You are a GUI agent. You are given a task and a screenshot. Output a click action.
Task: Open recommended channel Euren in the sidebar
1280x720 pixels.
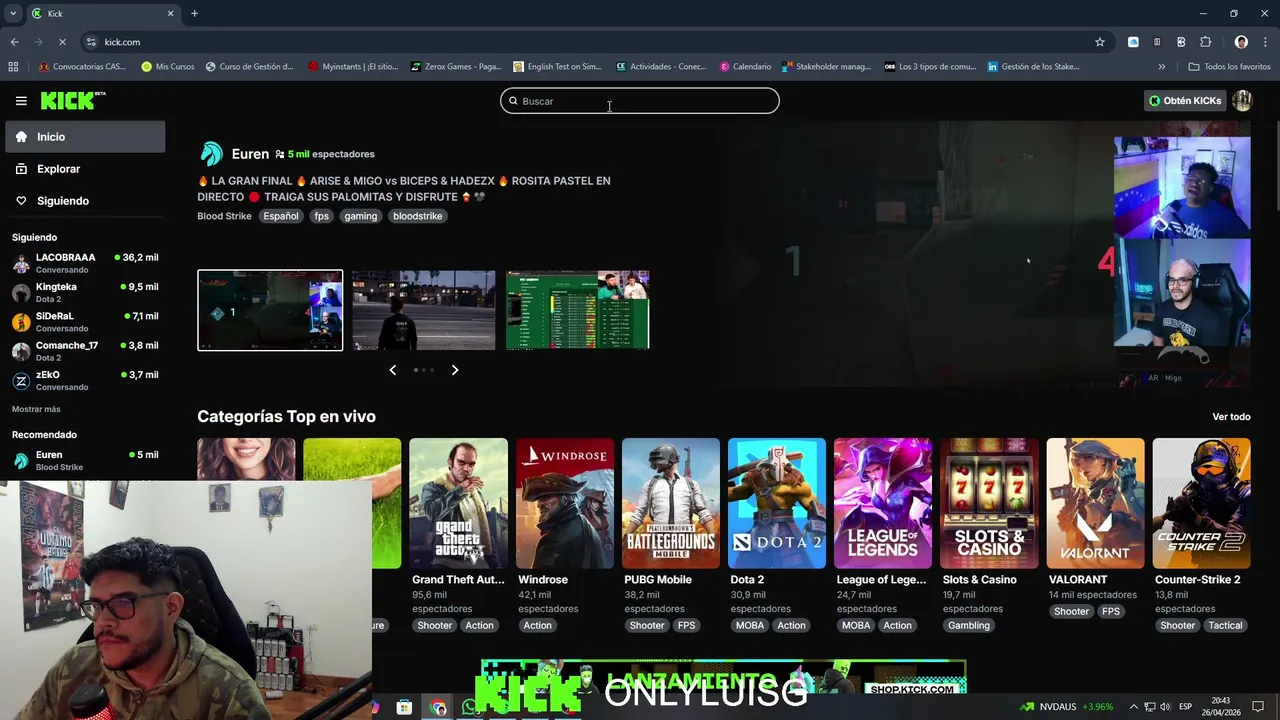pos(85,460)
